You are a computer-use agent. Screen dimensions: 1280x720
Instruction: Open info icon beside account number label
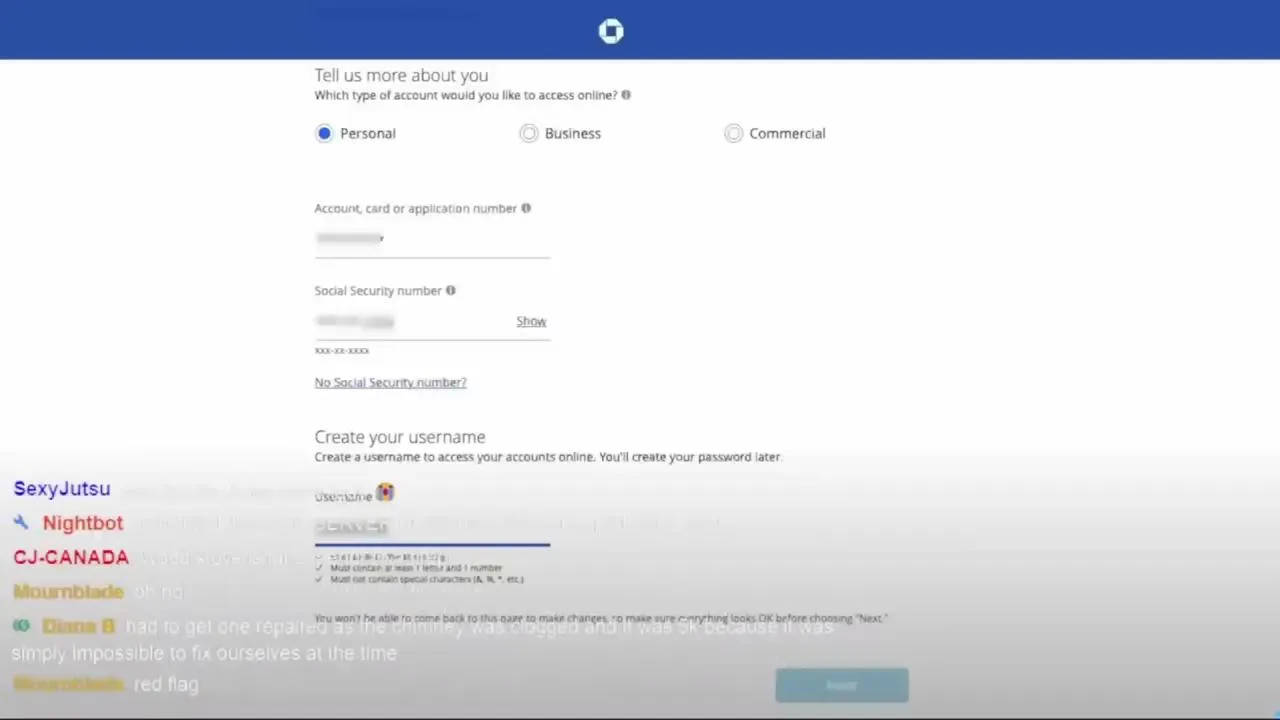[x=526, y=208]
